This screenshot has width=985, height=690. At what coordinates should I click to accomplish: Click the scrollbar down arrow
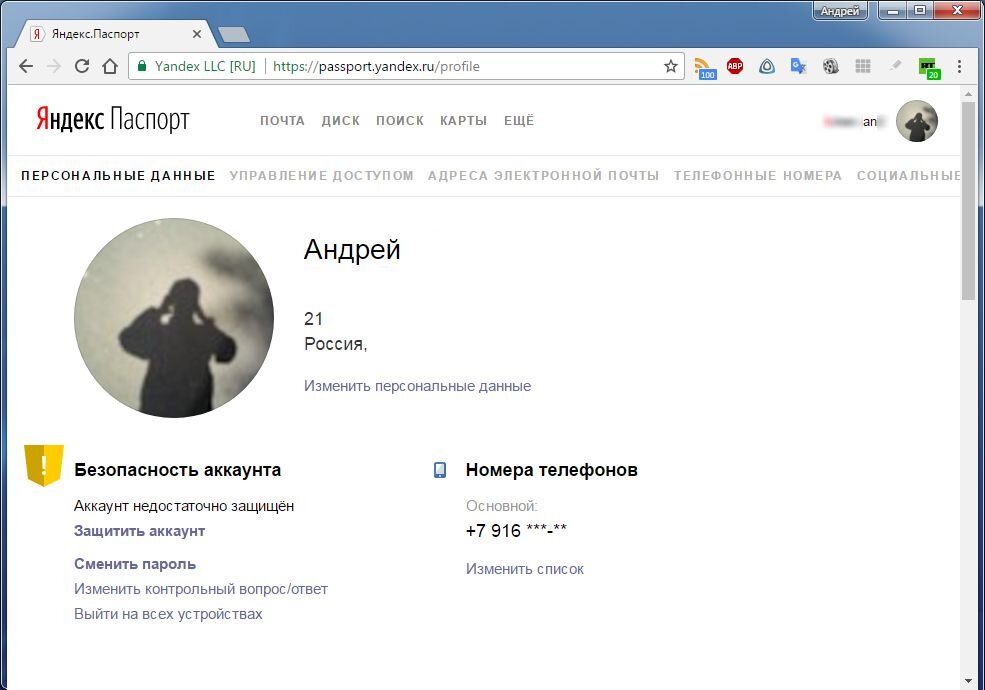pos(968,681)
